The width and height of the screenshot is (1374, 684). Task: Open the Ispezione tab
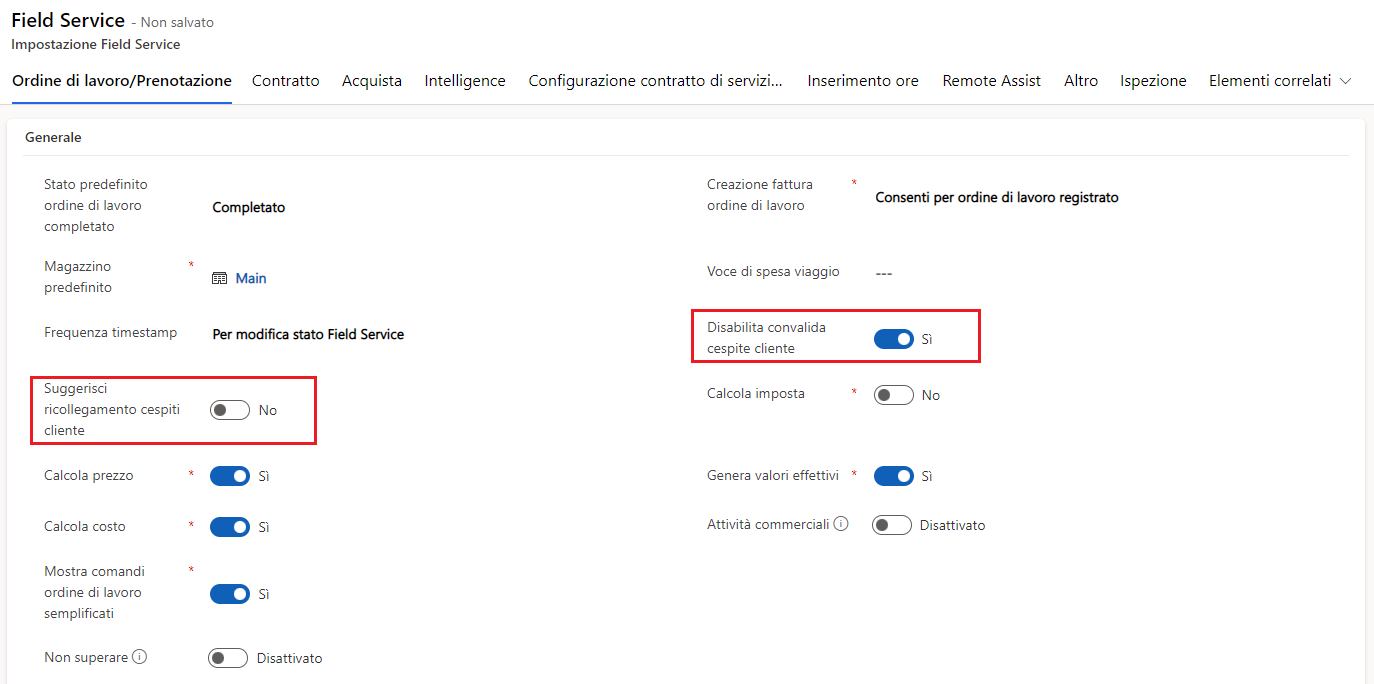point(1153,81)
